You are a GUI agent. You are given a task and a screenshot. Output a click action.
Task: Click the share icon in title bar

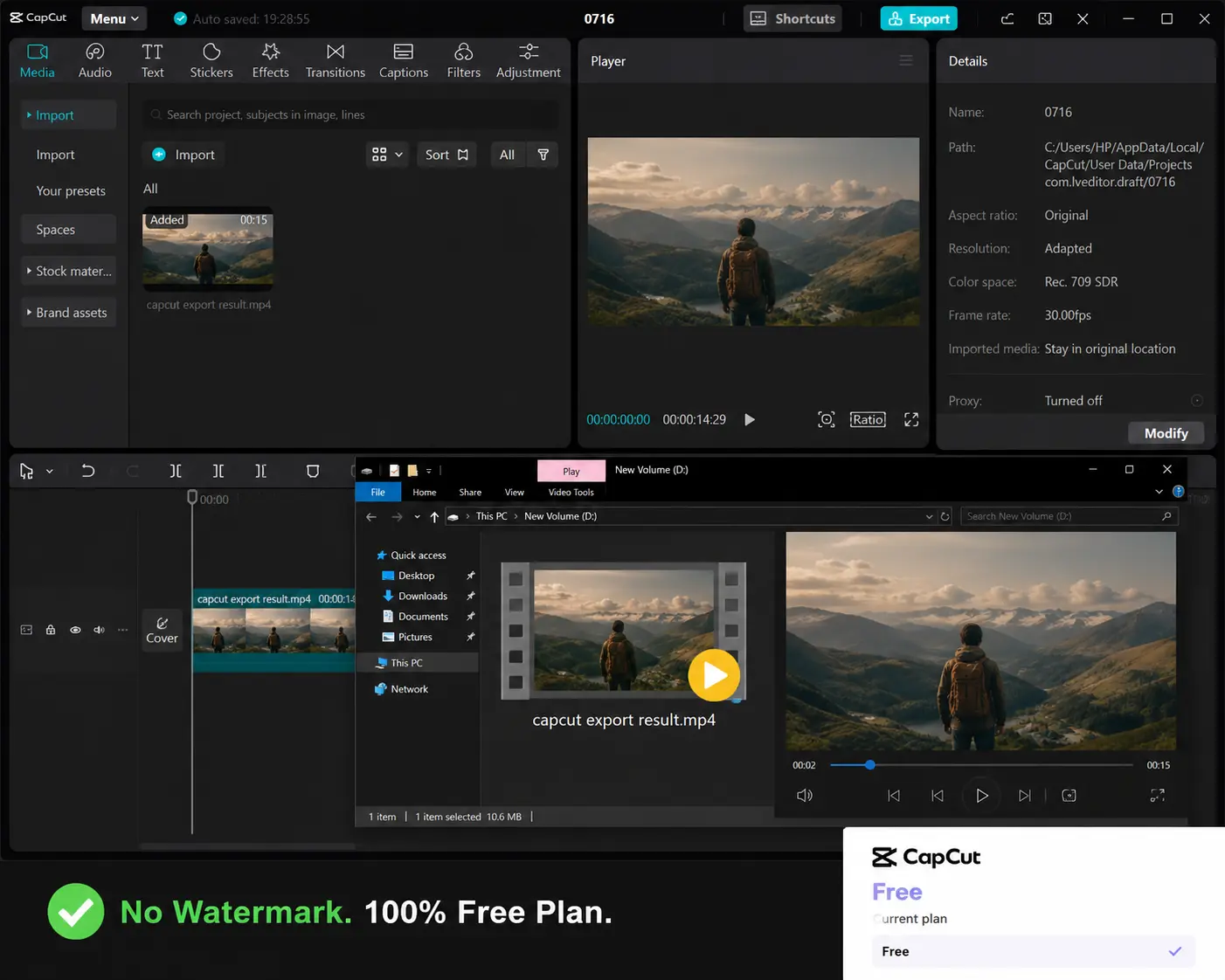[1007, 18]
